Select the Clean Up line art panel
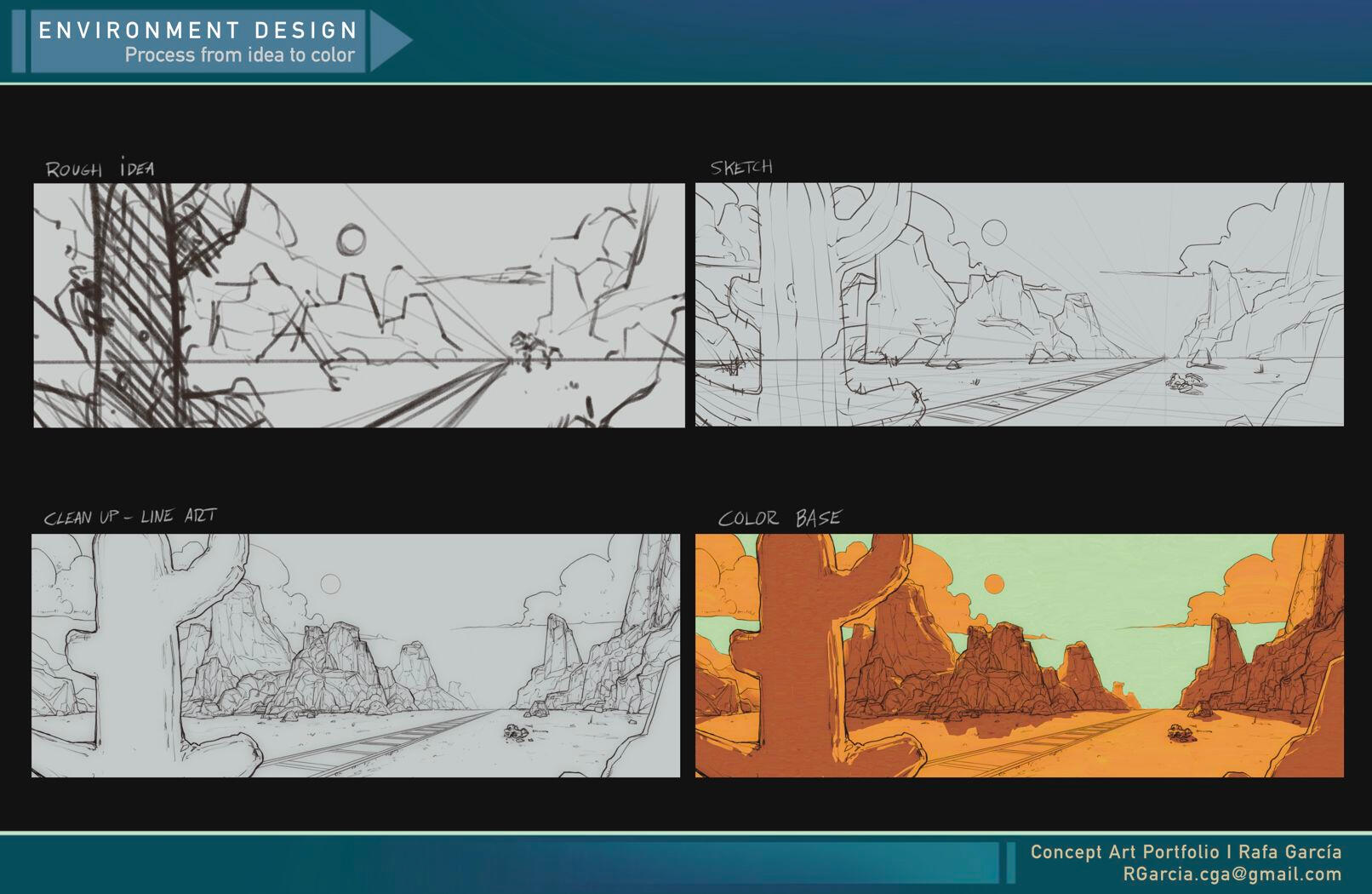Image resolution: width=1372 pixels, height=894 pixels. 356,655
